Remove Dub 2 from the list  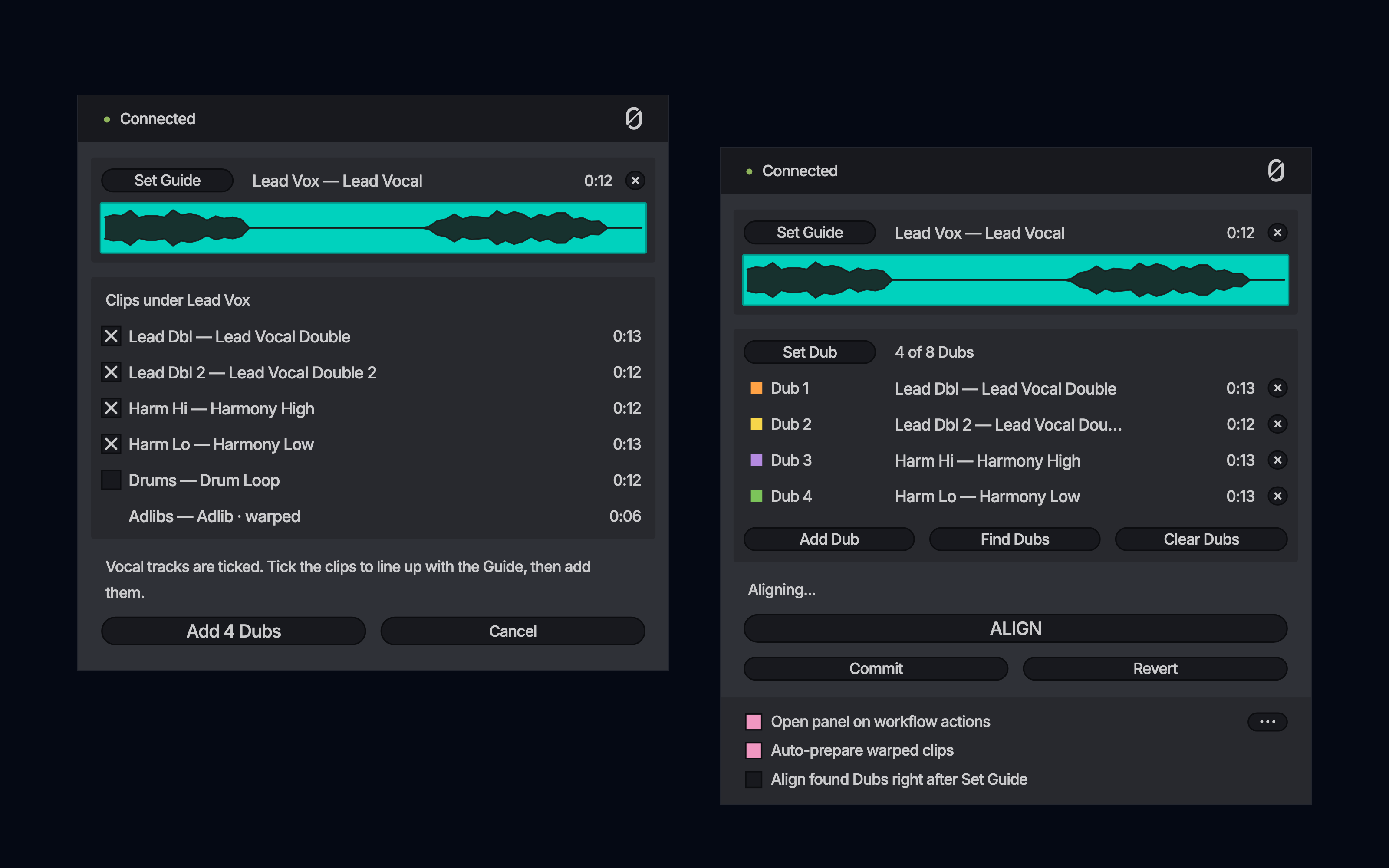point(1277,424)
